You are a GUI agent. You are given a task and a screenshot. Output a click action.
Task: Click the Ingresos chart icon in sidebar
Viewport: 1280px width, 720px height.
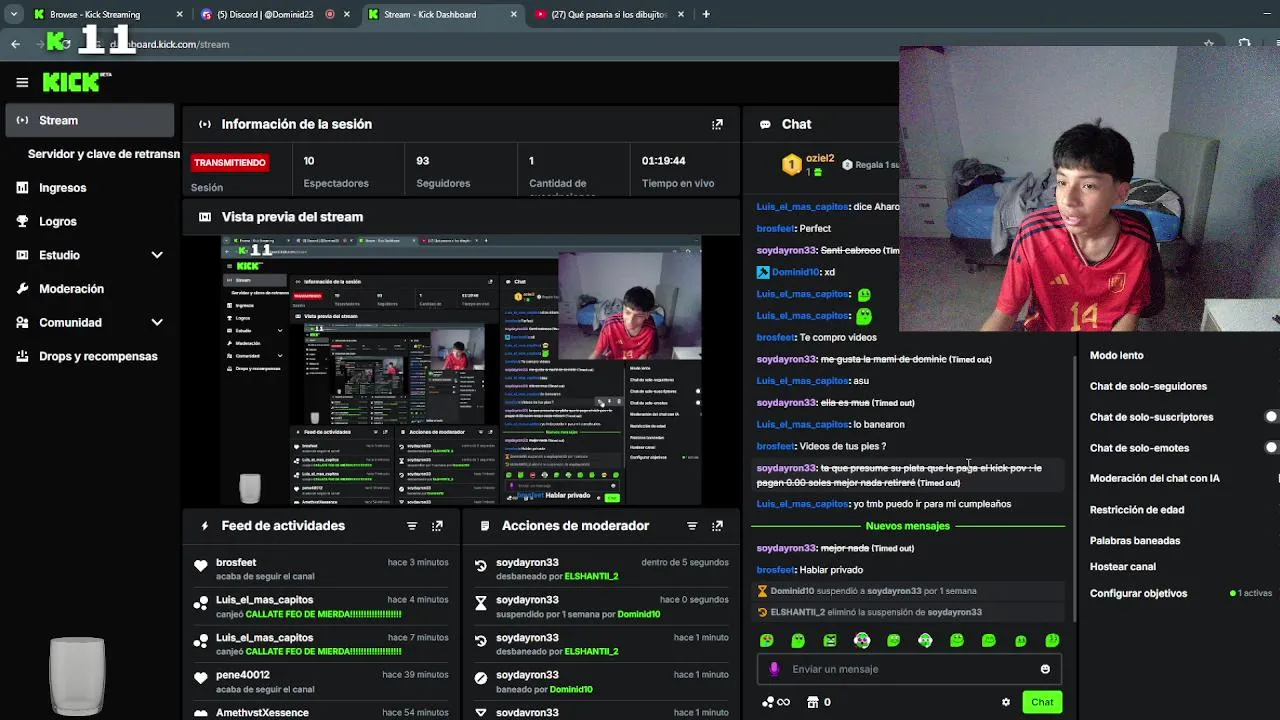(22, 188)
